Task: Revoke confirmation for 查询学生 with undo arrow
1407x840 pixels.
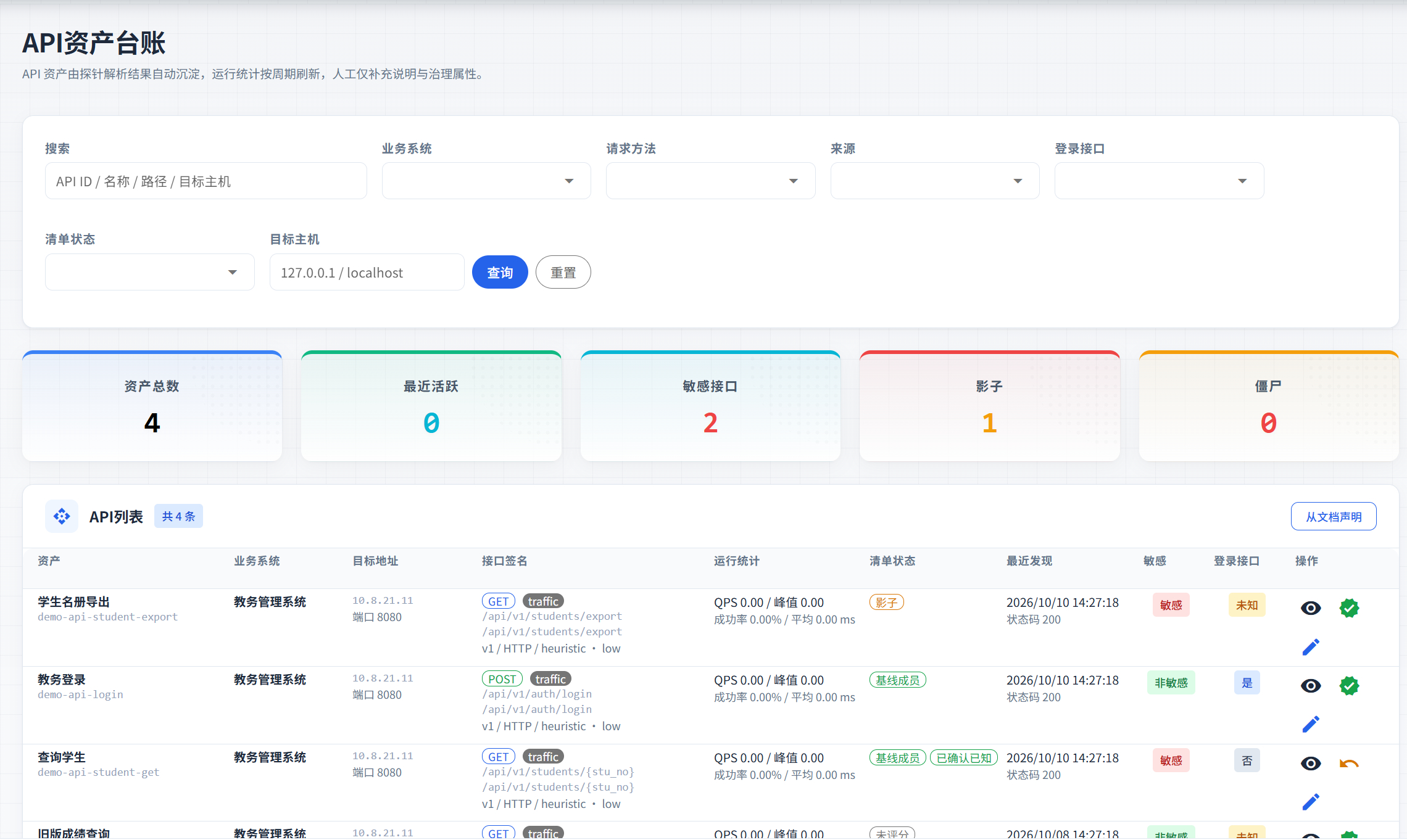Action: pyautogui.click(x=1350, y=764)
